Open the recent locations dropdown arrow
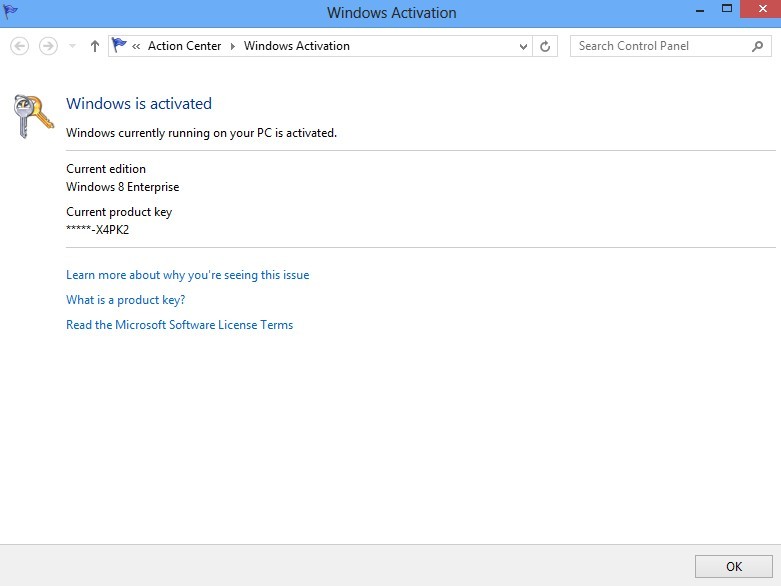This screenshot has width=781, height=586. (x=72, y=46)
